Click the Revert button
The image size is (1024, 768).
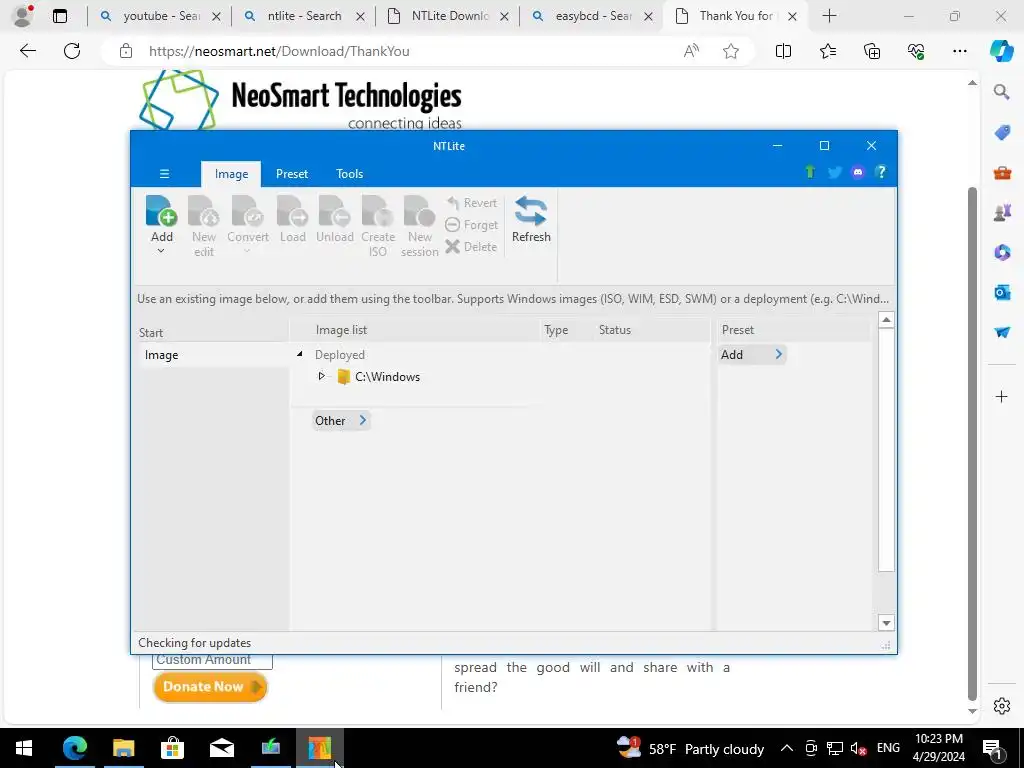tap(472, 203)
